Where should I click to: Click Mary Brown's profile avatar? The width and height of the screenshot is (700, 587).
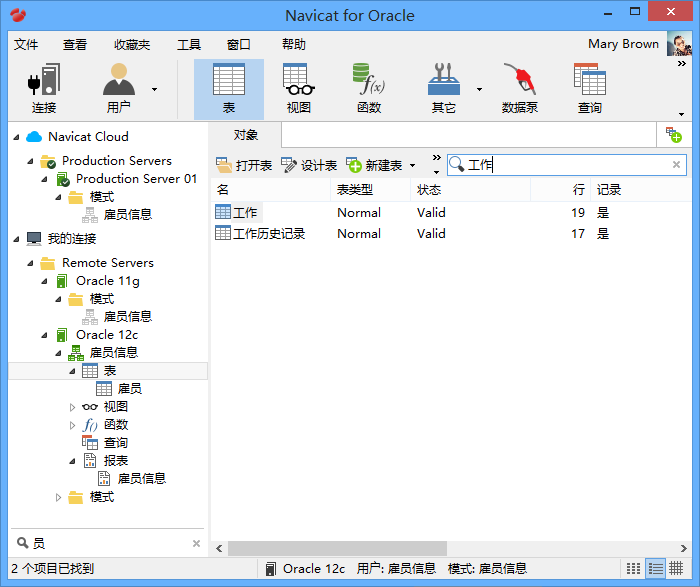point(679,44)
